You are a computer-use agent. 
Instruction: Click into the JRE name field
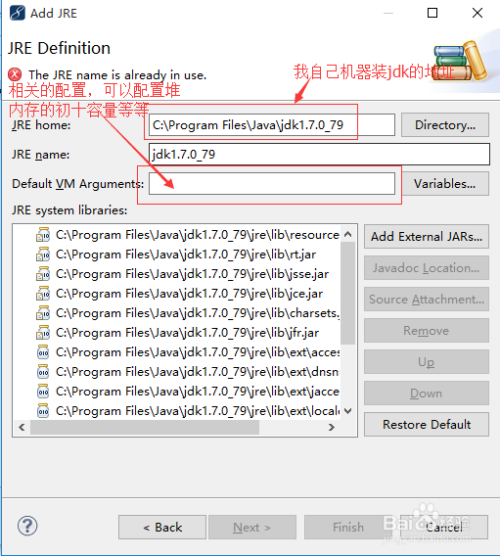[x=319, y=154]
